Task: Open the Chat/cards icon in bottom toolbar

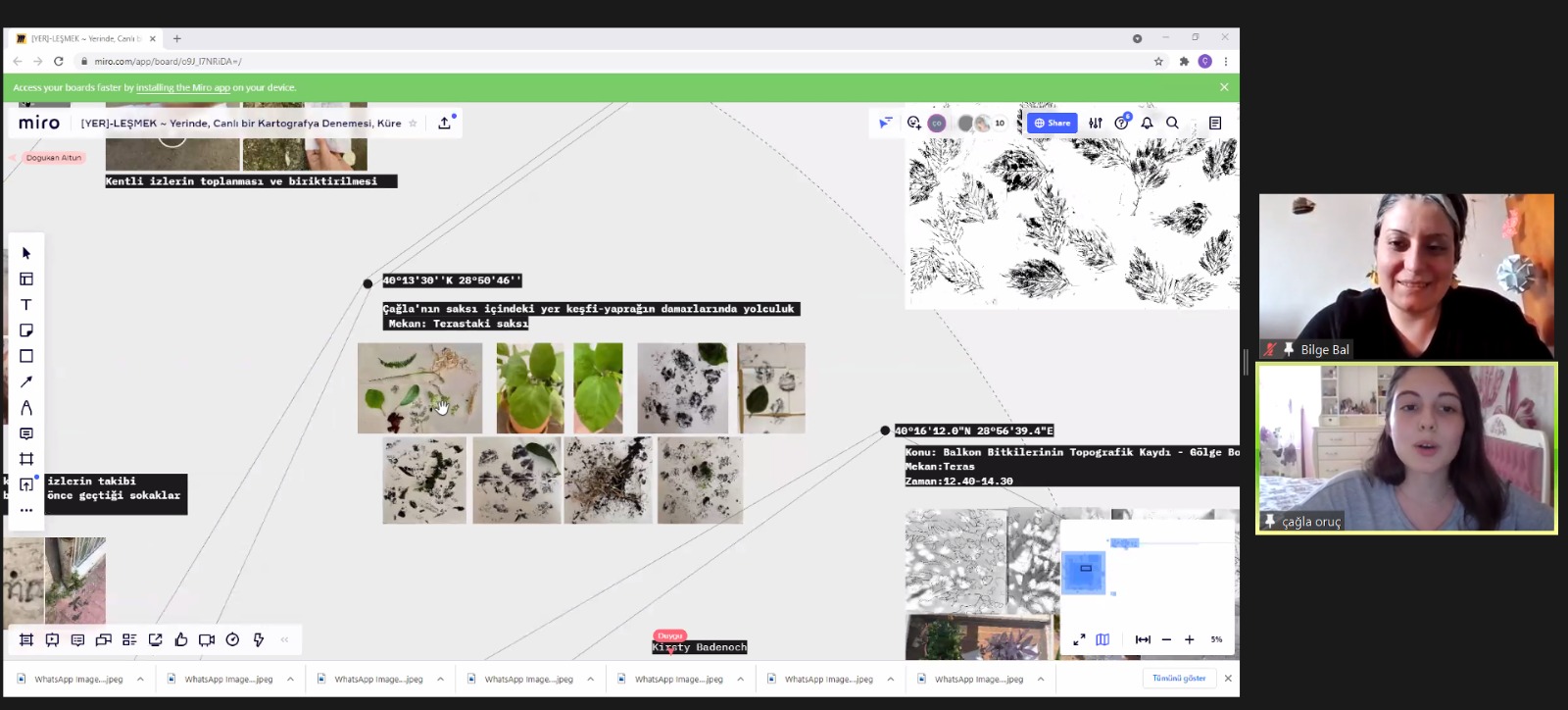Action: click(104, 639)
